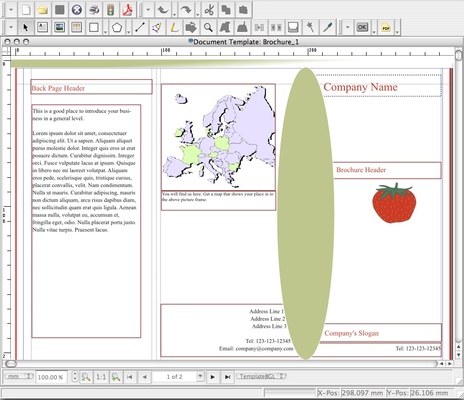Screen dimensions: 464x400
Task: Paste from clipboard icon
Action: [x=243, y=10]
